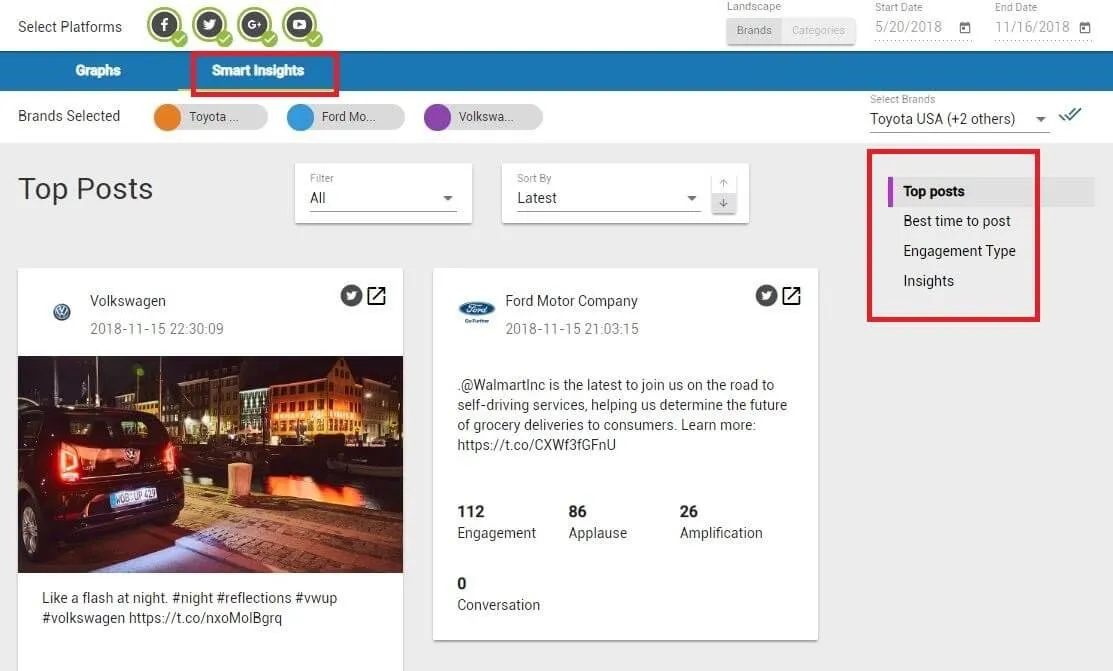Open the Start Date calendar picker
The width and height of the screenshot is (1113, 671).
click(965, 28)
